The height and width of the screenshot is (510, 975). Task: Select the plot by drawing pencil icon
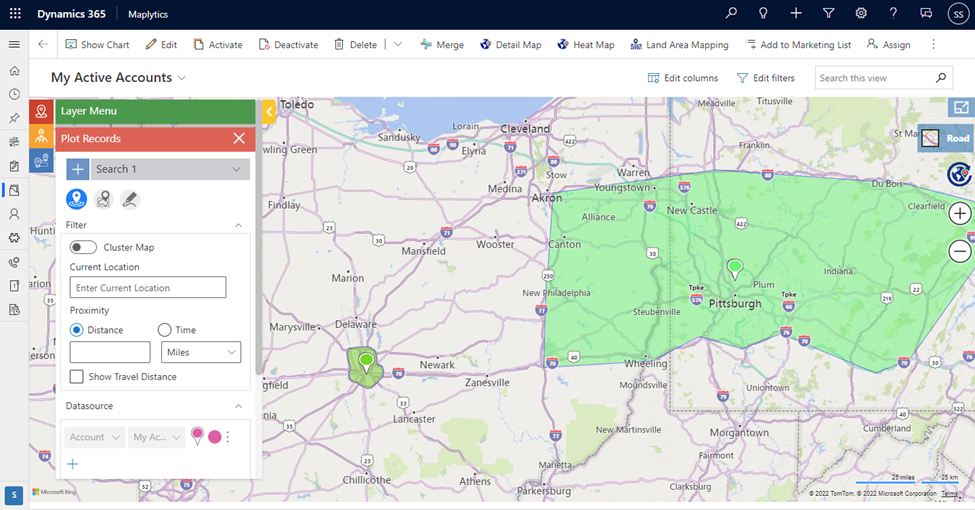coord(130,199)
